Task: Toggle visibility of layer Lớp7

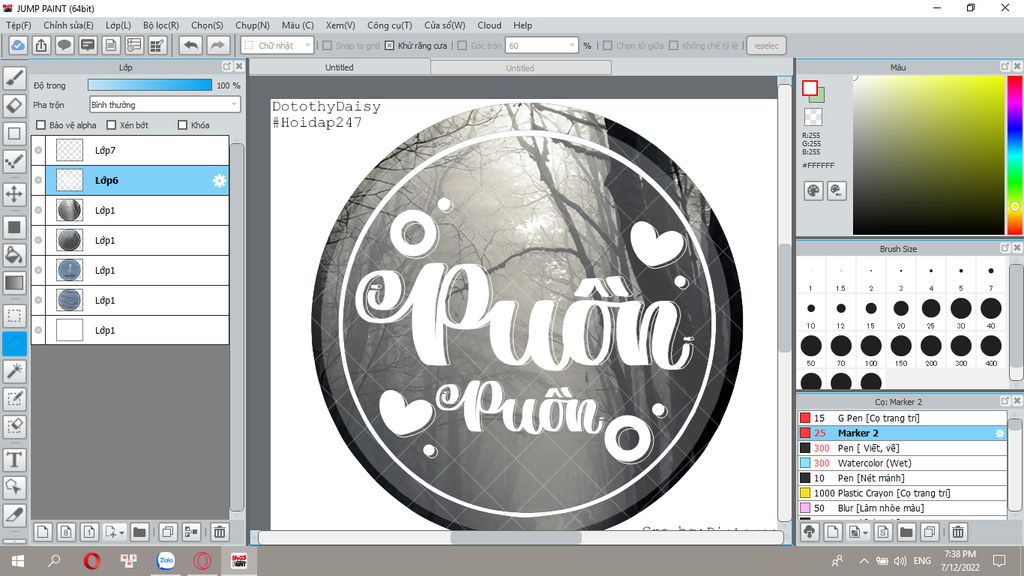Action: click(39, 150)
